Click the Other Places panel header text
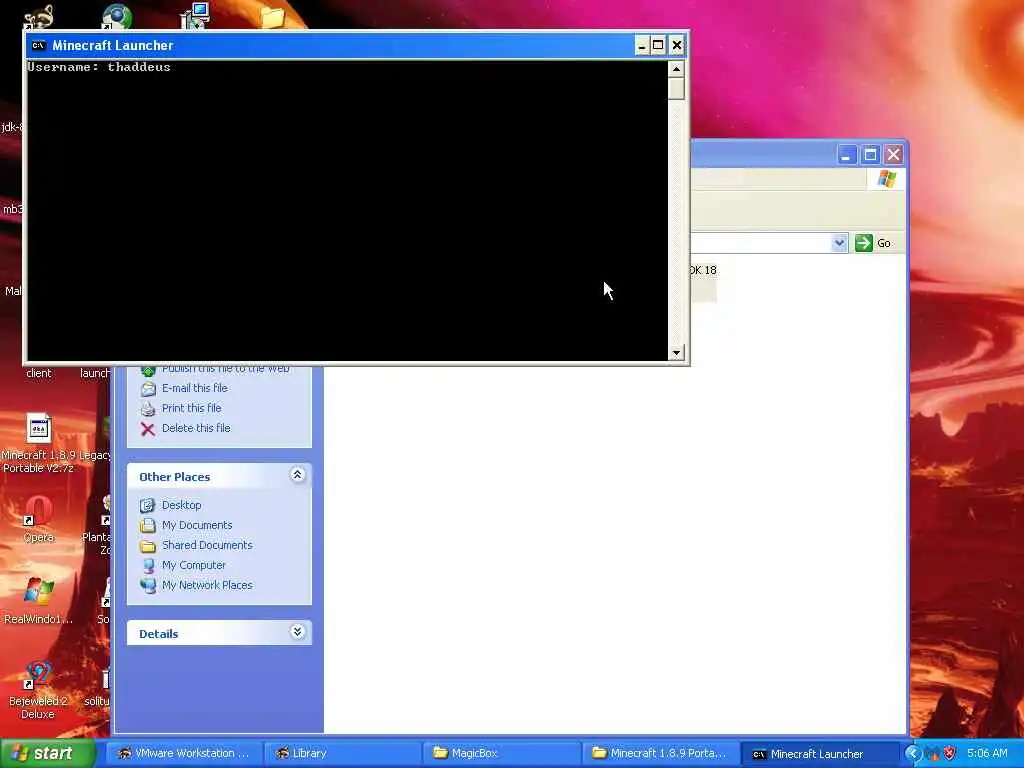This screenshot has height=768, width=1024. point(174,477)
